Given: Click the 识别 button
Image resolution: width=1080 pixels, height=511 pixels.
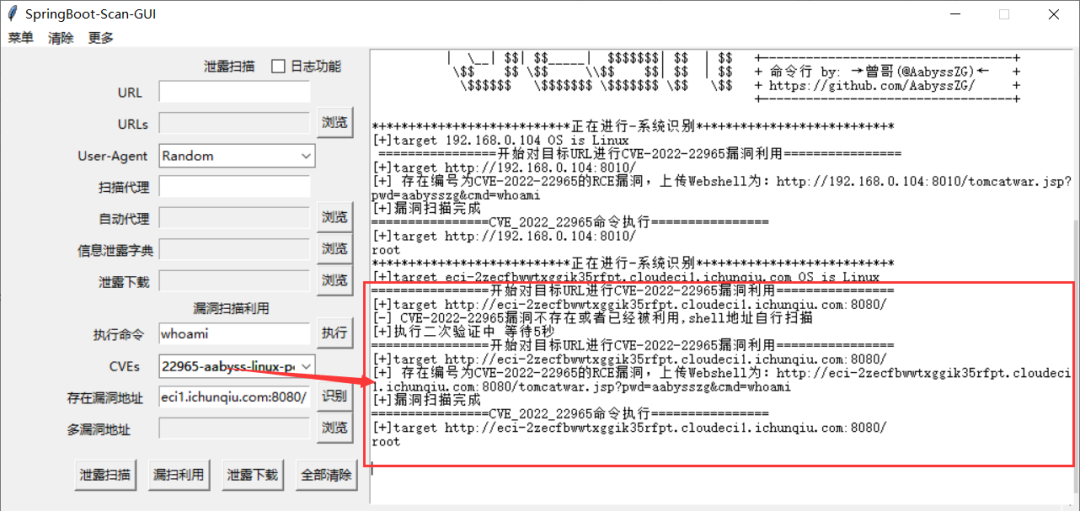Looking at the screenshot, I should [335, 397].
